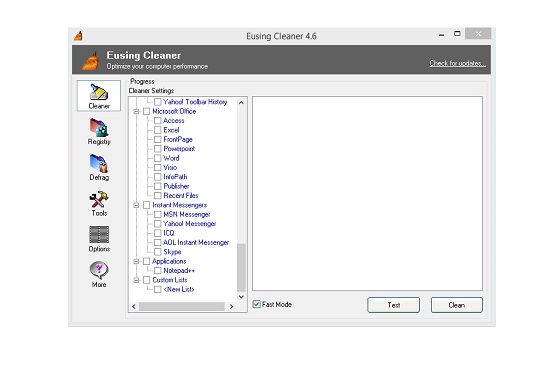Screen dimensions: 550x369
Task: Tick the Word checkbox
Action: (x=158, y=158)
